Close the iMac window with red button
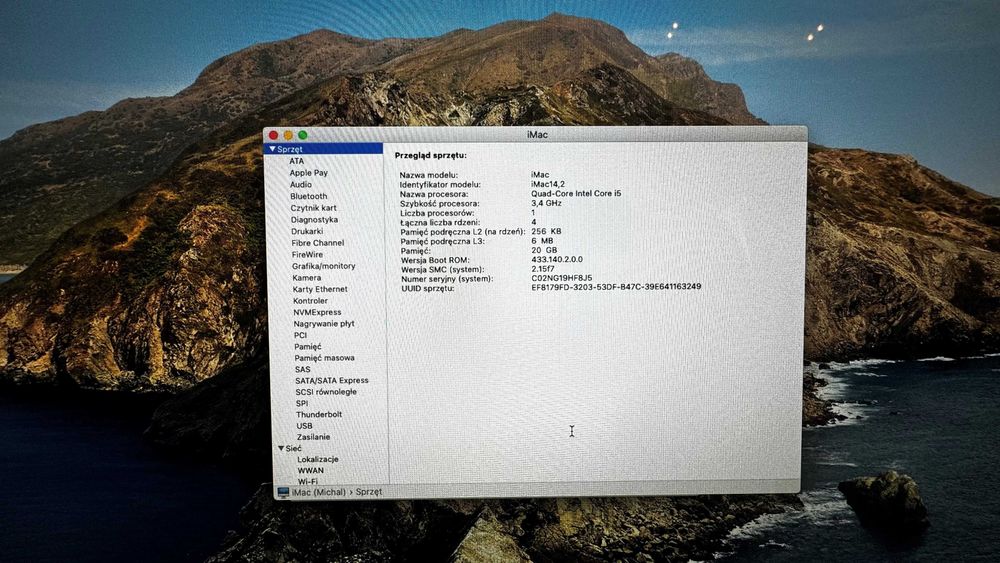 (x=274, y=135)
